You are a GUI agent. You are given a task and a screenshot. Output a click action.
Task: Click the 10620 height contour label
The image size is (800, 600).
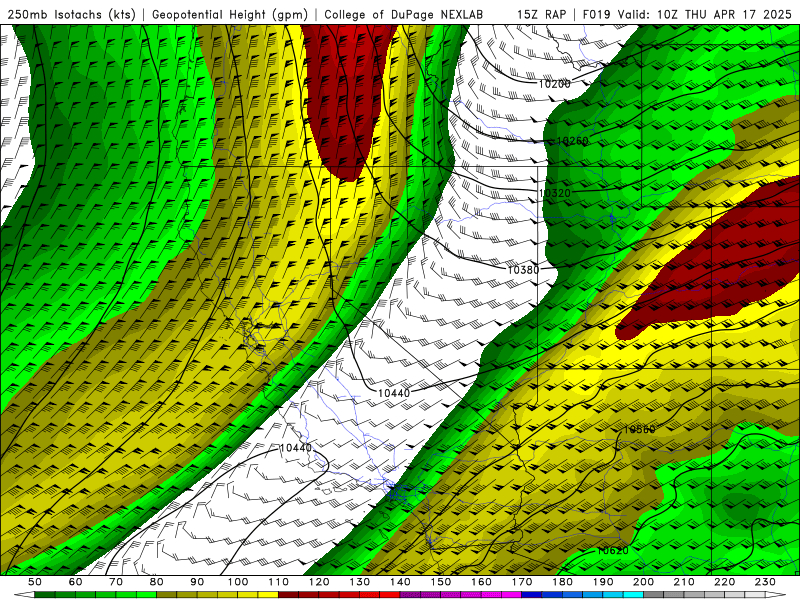coord(613,551)
